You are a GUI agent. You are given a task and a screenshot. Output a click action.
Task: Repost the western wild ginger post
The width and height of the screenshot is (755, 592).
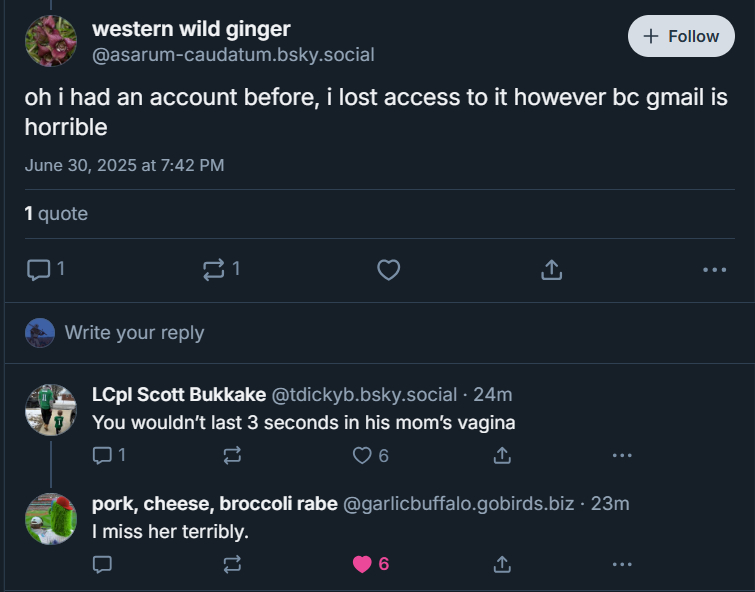pyautogui.click(x=214, y=269)
